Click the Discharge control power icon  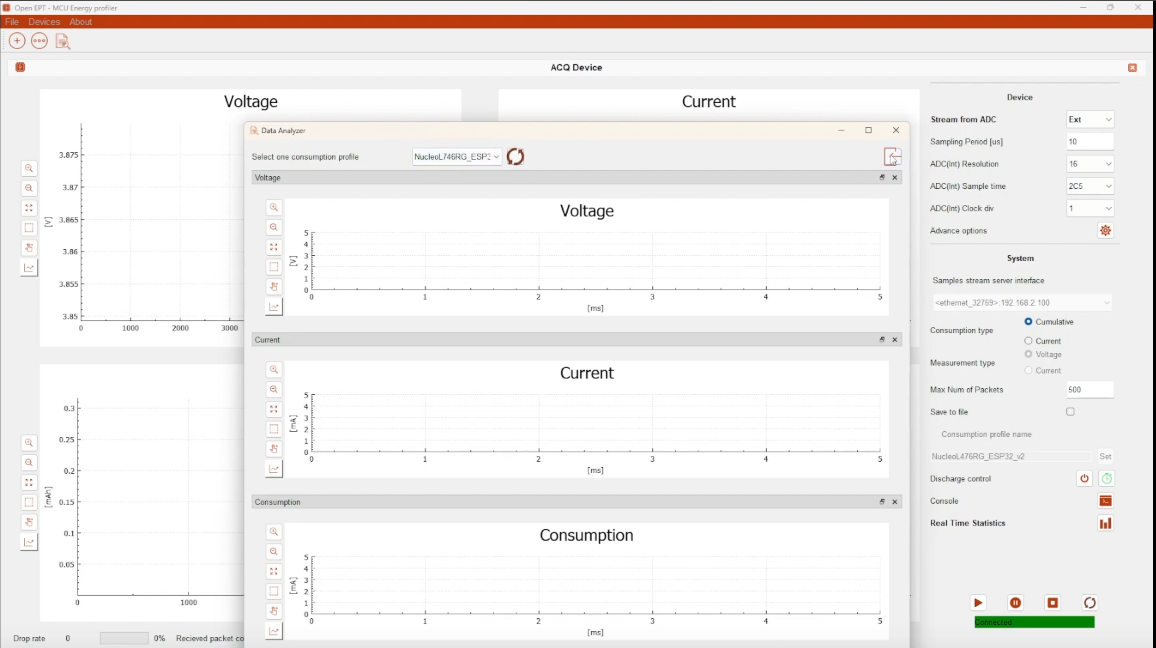point(1083,478)
